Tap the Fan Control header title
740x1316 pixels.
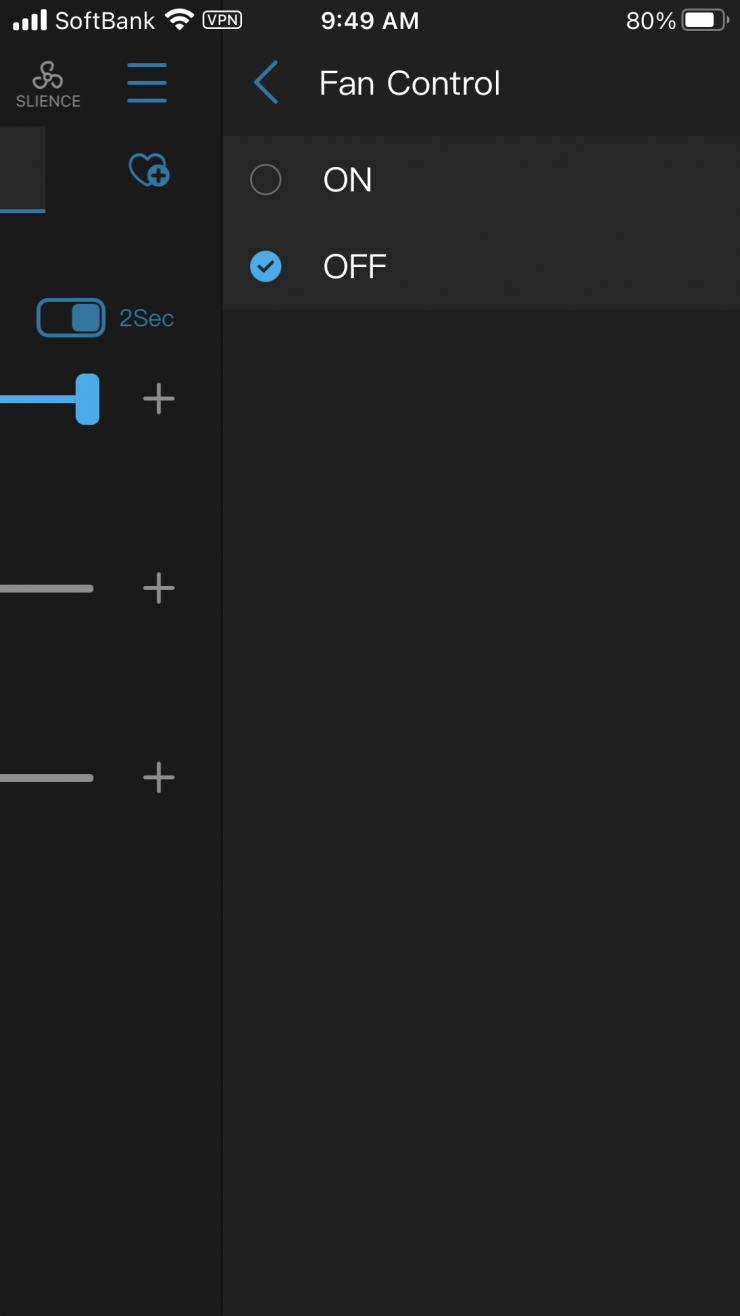click(409, 83)
